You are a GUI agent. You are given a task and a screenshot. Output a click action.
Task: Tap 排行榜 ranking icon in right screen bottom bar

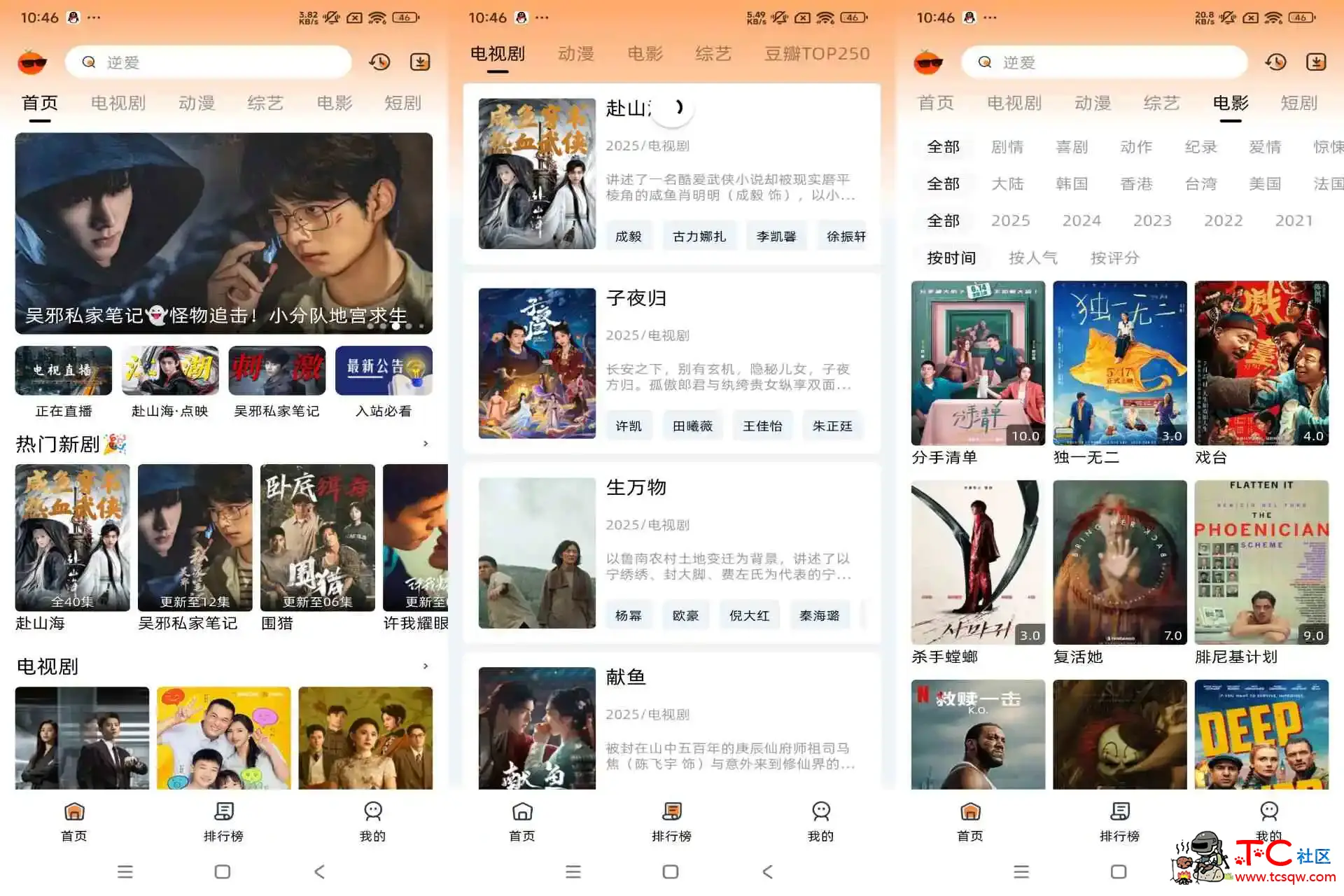point(1120,811)
